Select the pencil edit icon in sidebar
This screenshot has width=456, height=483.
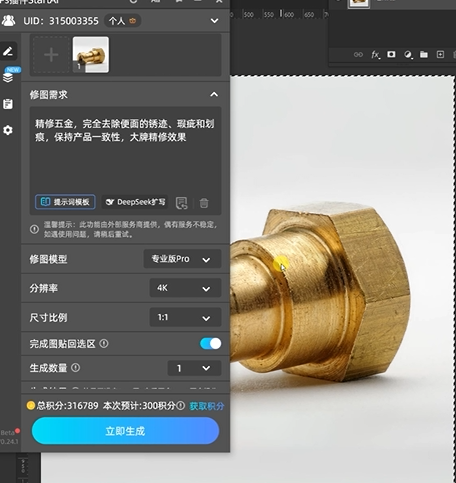8,51
